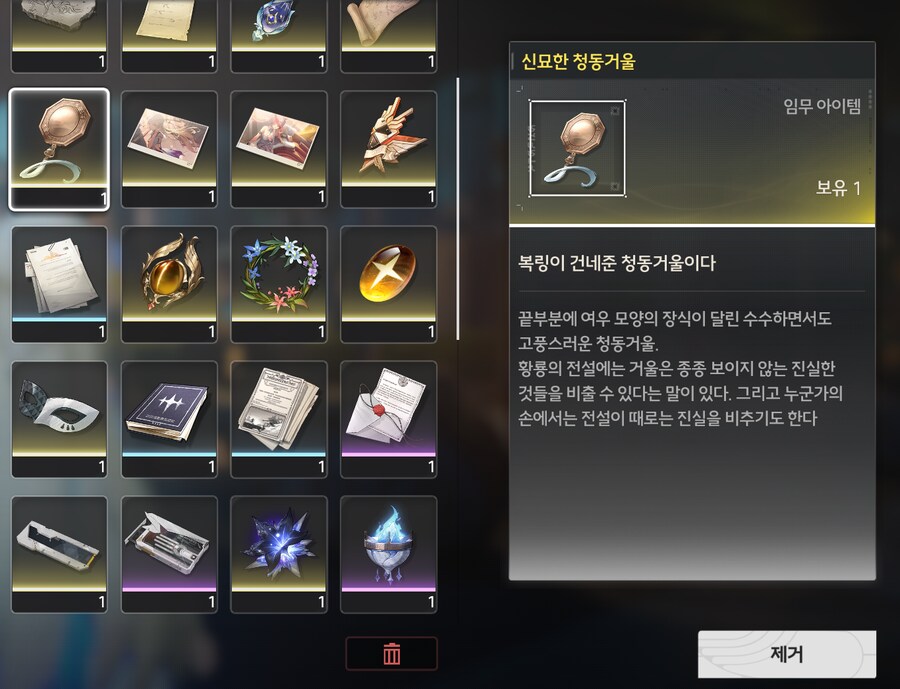Select the stack of paper documents

point(59,284)
